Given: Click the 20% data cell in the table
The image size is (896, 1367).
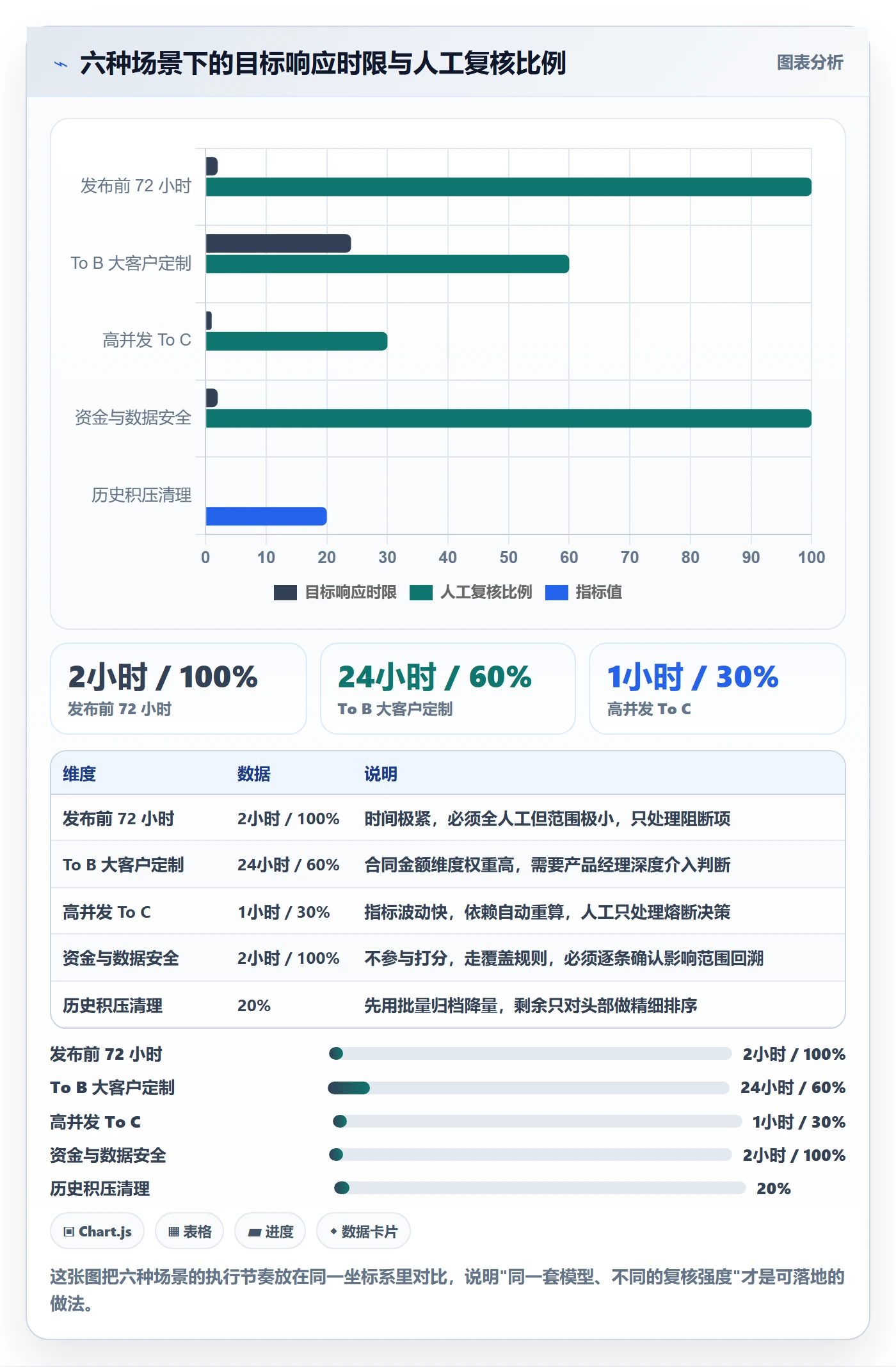Looking at the screenshot, I should pyautogui.click(x=254, y=1005).
